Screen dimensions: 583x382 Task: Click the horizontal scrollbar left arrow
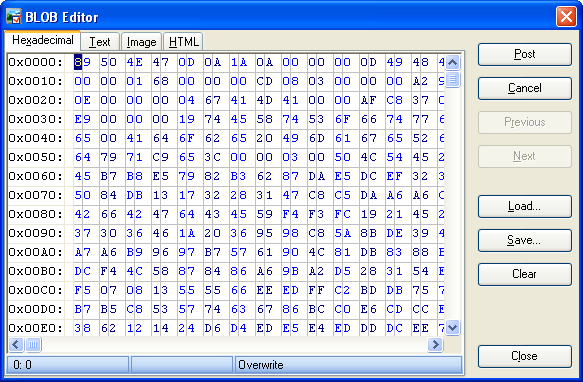(16, 344)
